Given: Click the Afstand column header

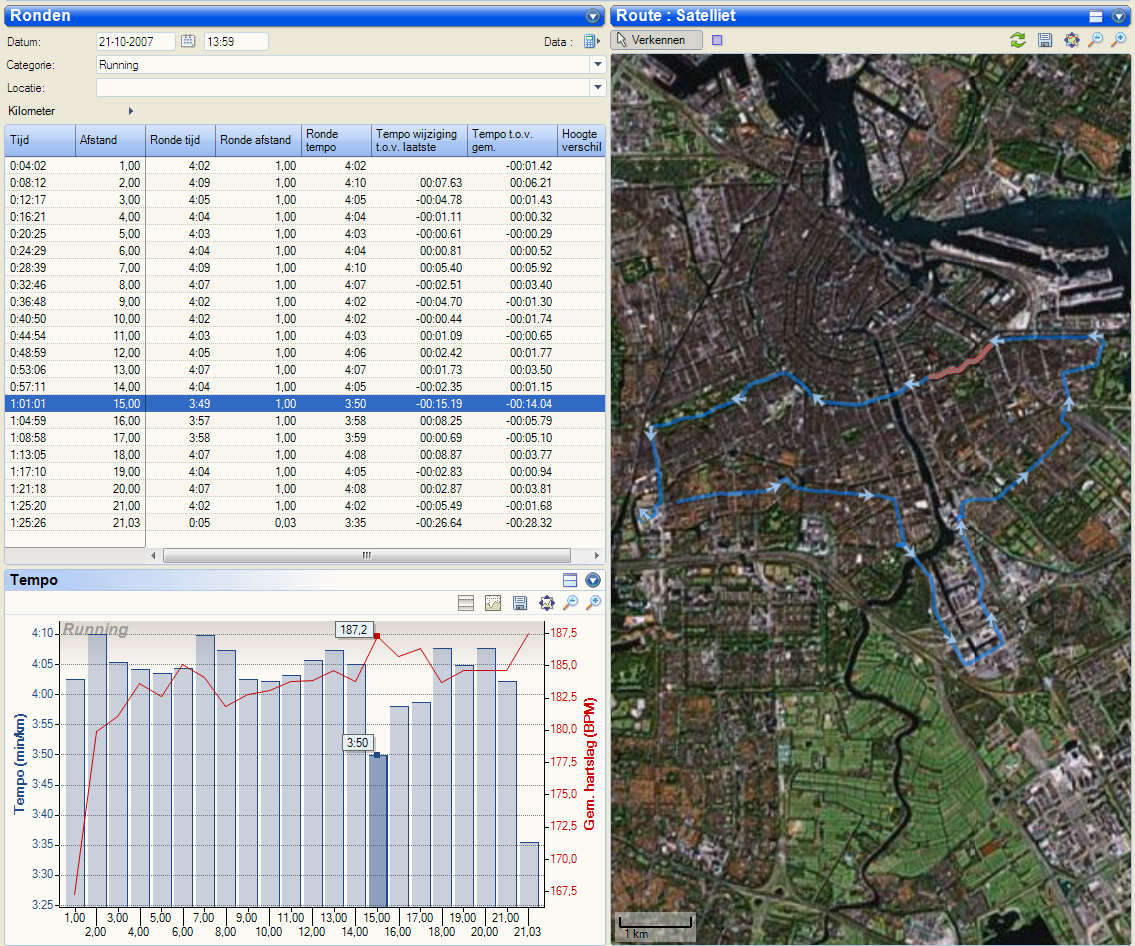Looking at the screenshot, I should [x=110, y=140].
